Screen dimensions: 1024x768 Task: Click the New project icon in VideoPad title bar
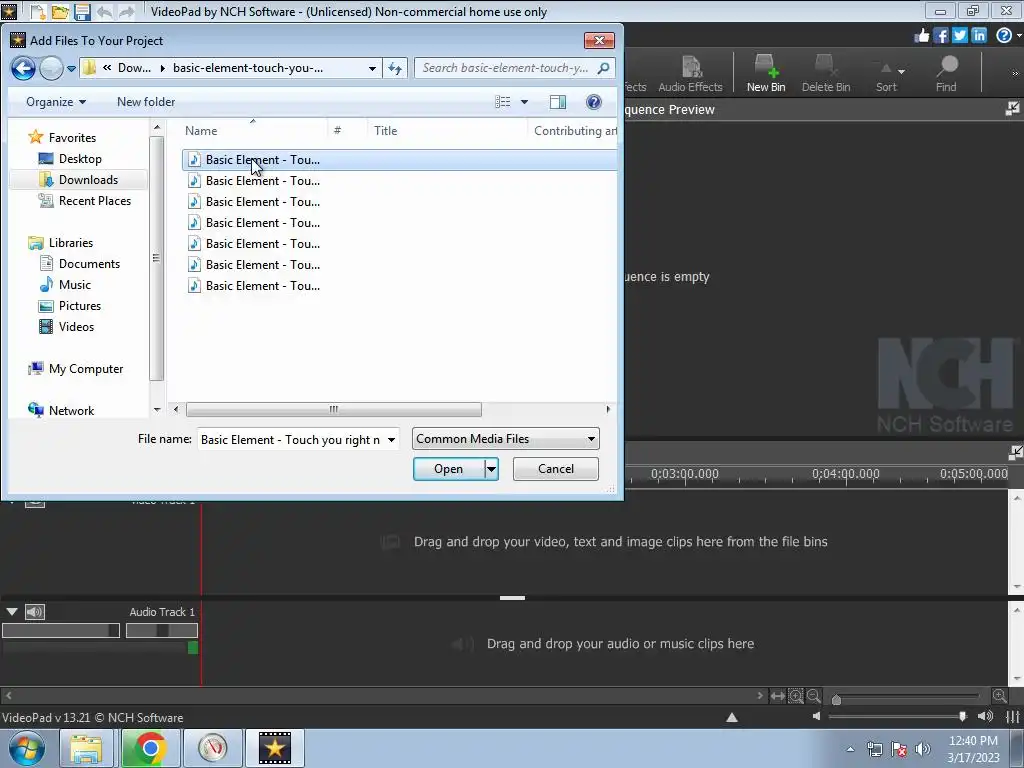click(x=38, y=11)
